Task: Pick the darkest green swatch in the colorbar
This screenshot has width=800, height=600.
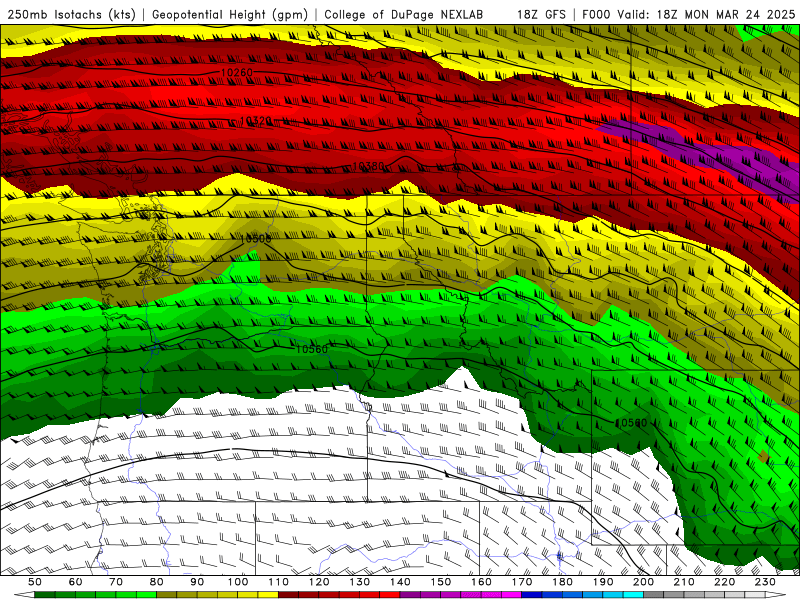Action: 45,595
